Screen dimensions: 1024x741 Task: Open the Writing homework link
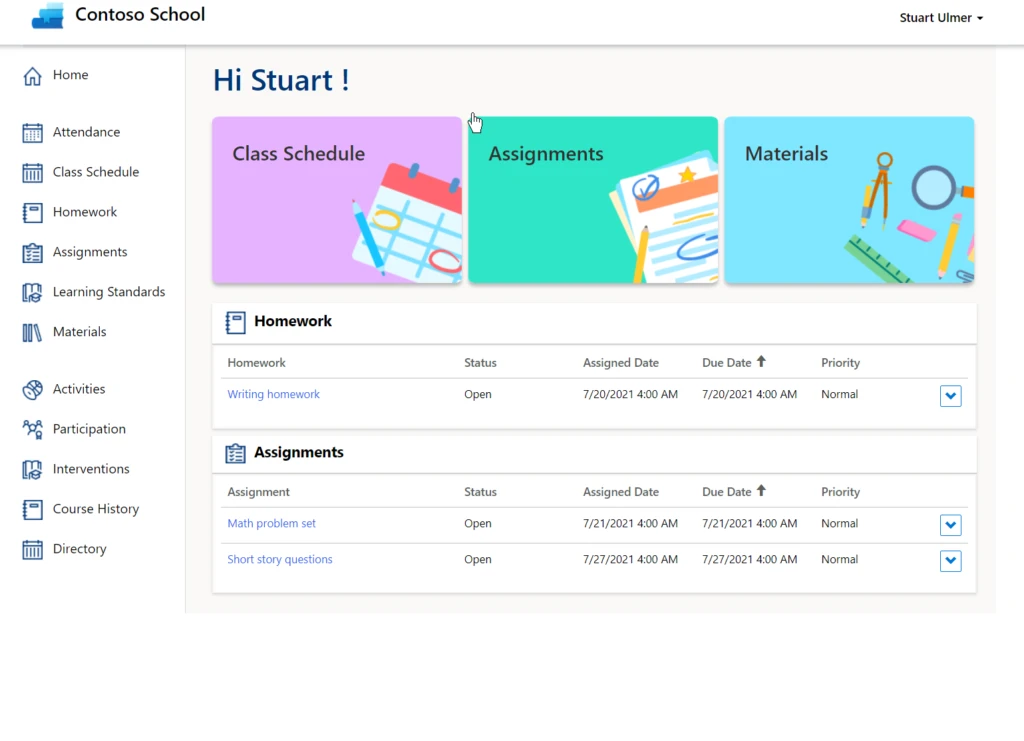point(273,394)
